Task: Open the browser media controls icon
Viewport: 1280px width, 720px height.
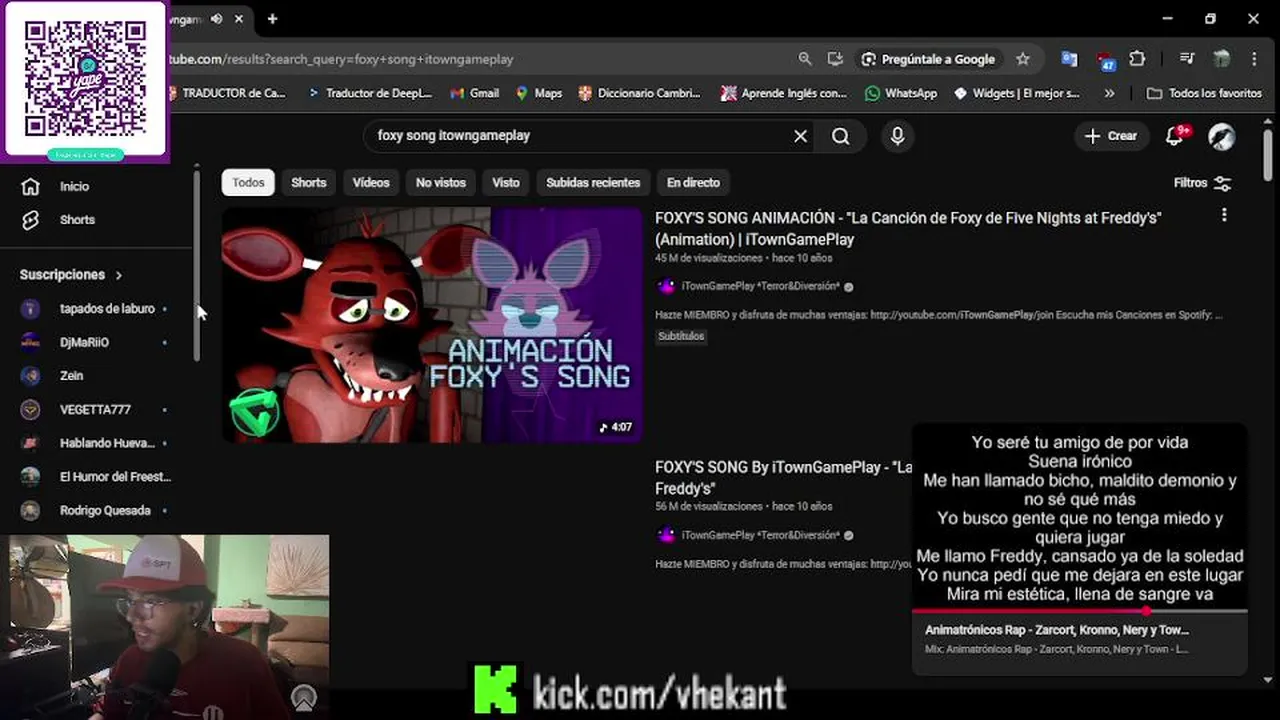Action: 1187,59
